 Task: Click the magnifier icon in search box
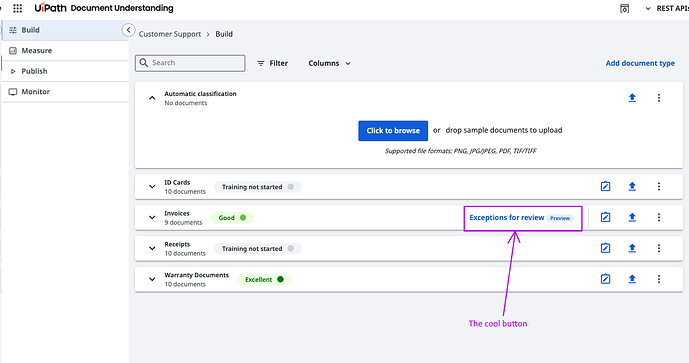(144, 63)
